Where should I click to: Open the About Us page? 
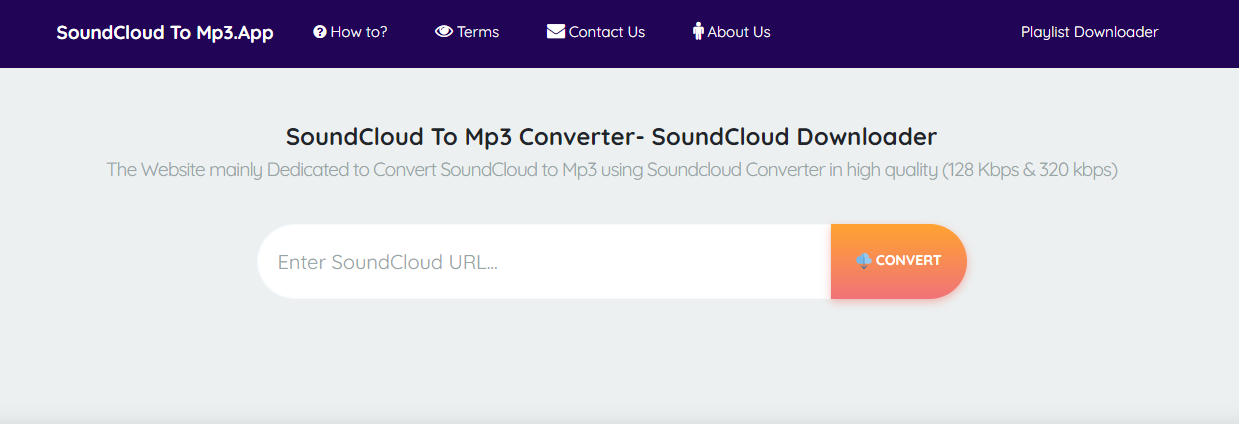pos(731,32)
